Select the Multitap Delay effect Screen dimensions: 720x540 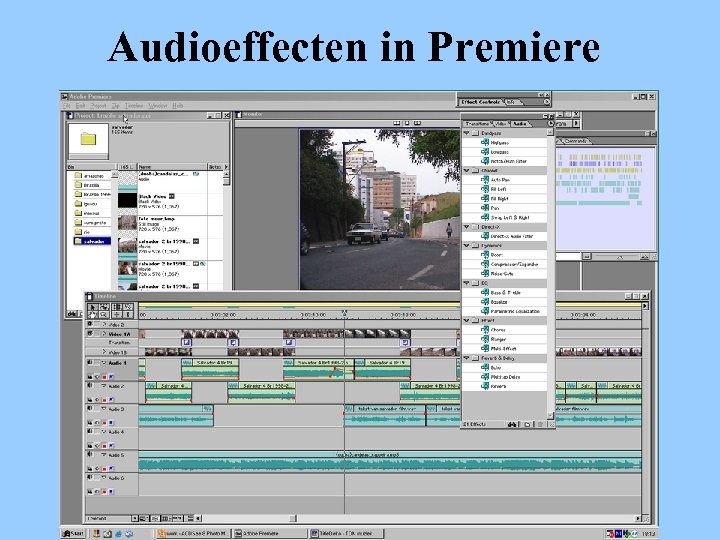[505, 377]
